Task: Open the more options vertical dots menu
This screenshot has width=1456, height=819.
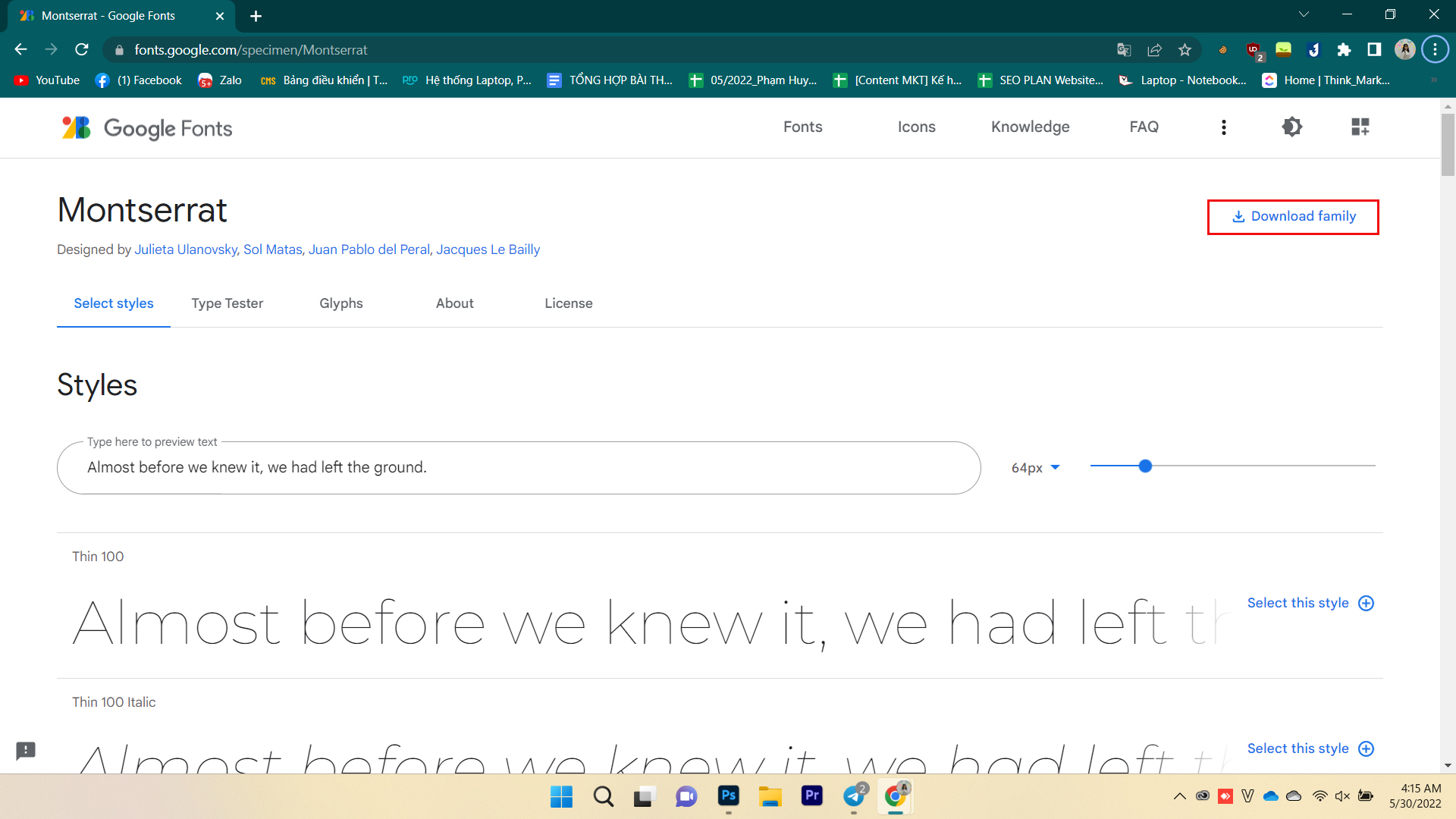Action: 1223,127
